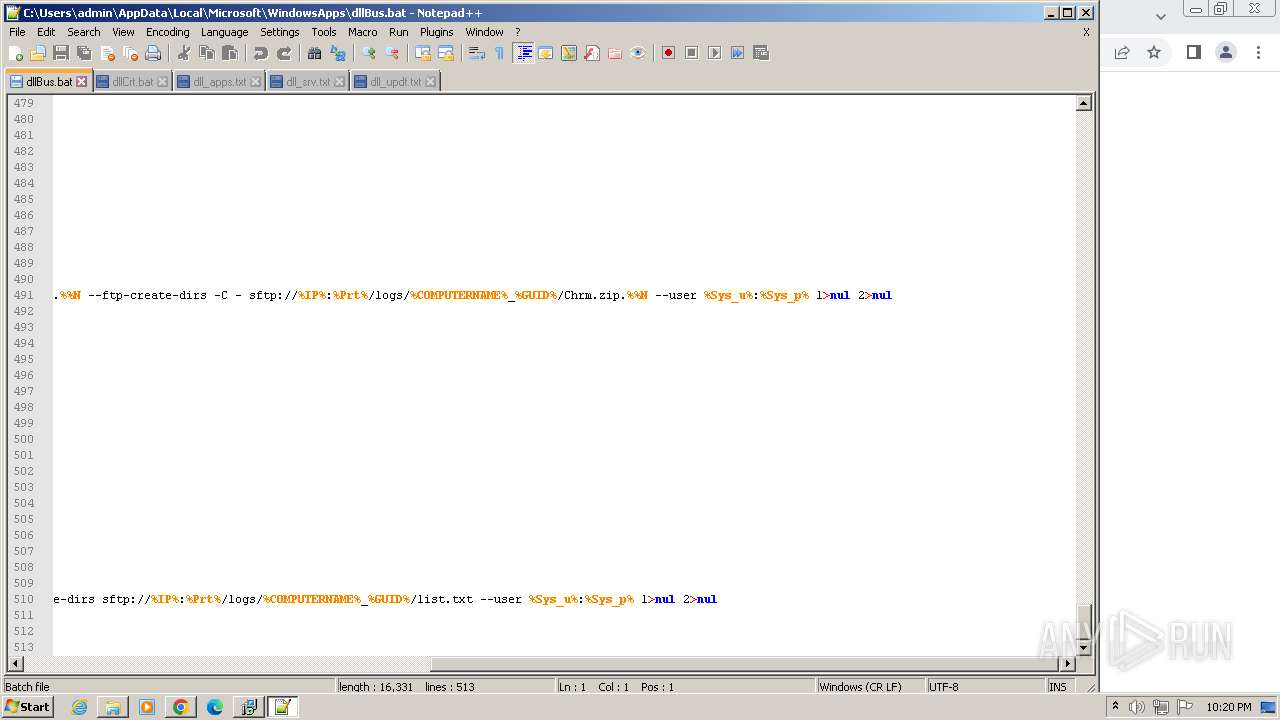1280x720 pixels.
Task: Open Internet Explorer from the taskbar
Action: click(79, 707)
